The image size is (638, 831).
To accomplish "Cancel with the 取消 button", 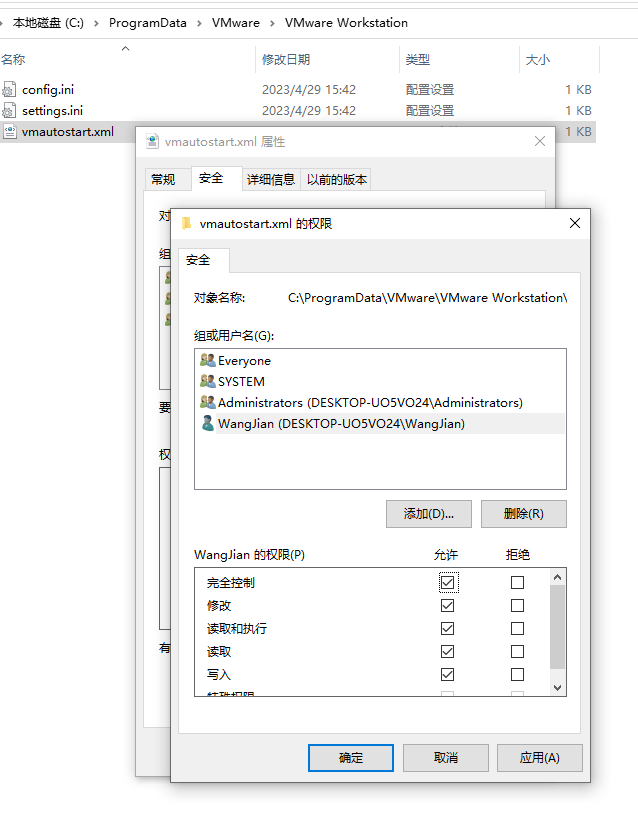I will tap(446, 758).
